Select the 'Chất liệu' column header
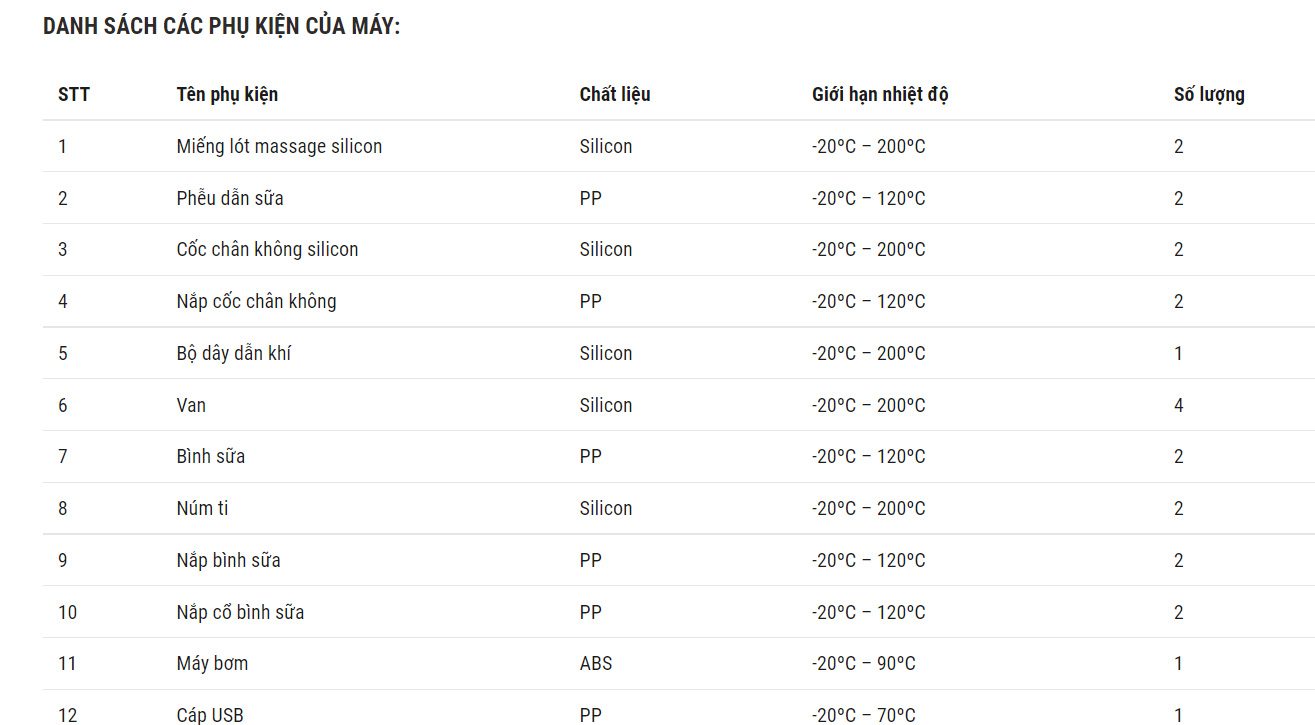The image size is (1315, 725). tap(614, 95)
